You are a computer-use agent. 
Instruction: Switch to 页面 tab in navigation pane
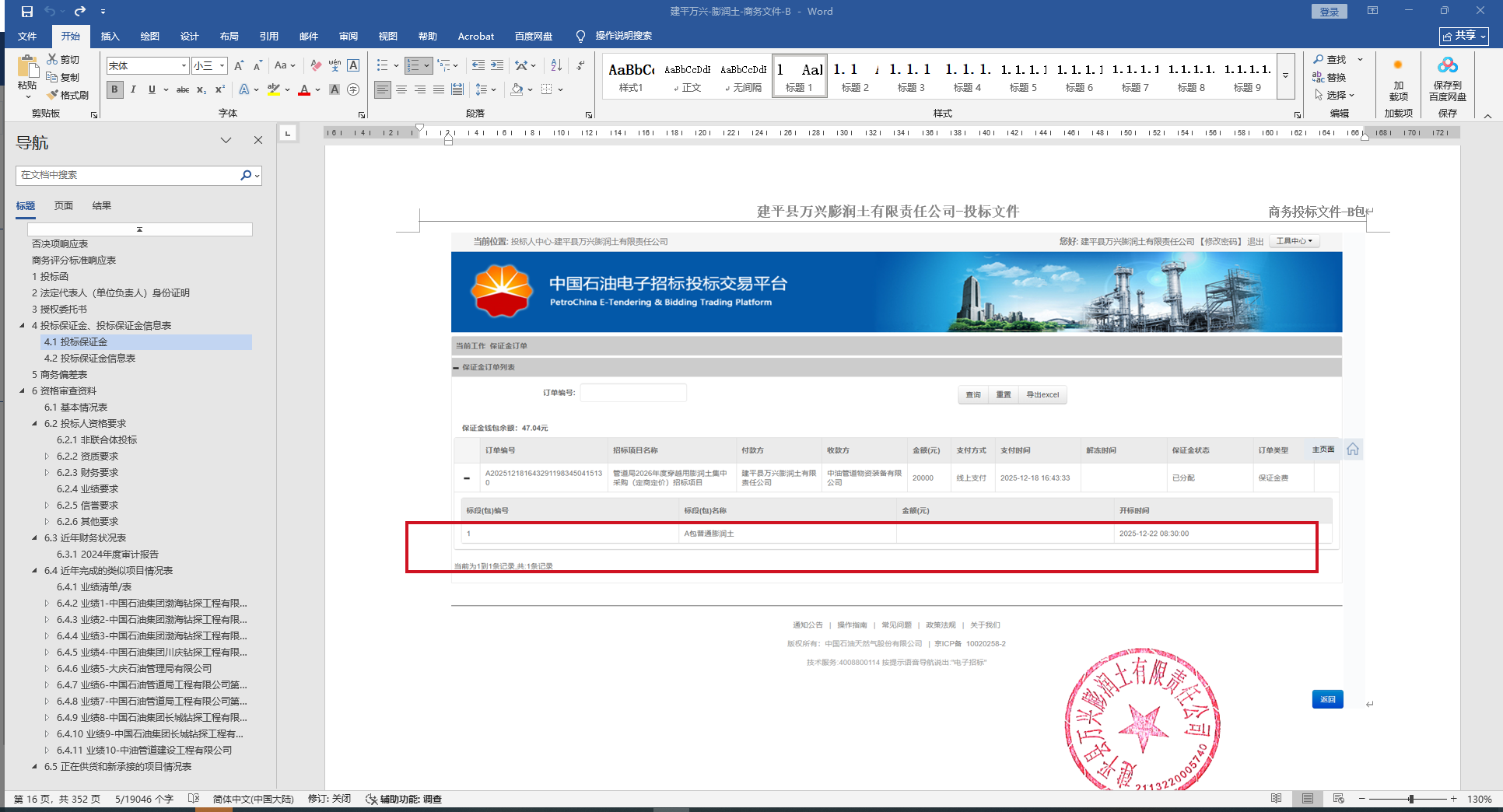64,206
